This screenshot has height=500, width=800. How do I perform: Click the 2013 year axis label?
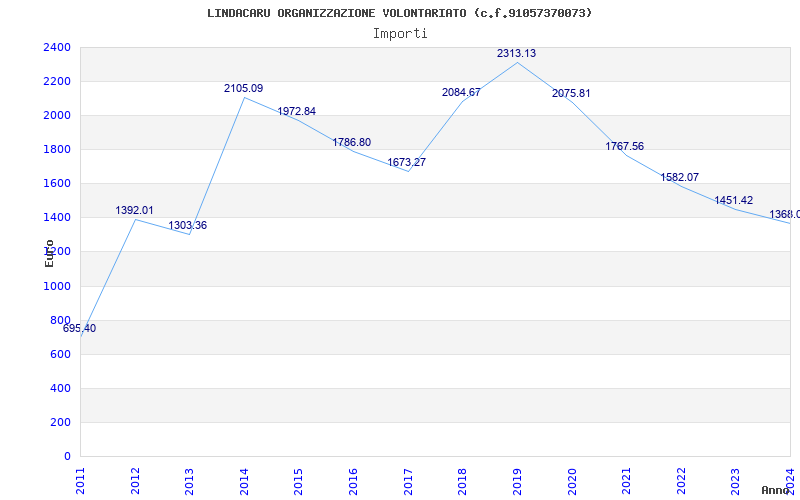tap(190, 481)
